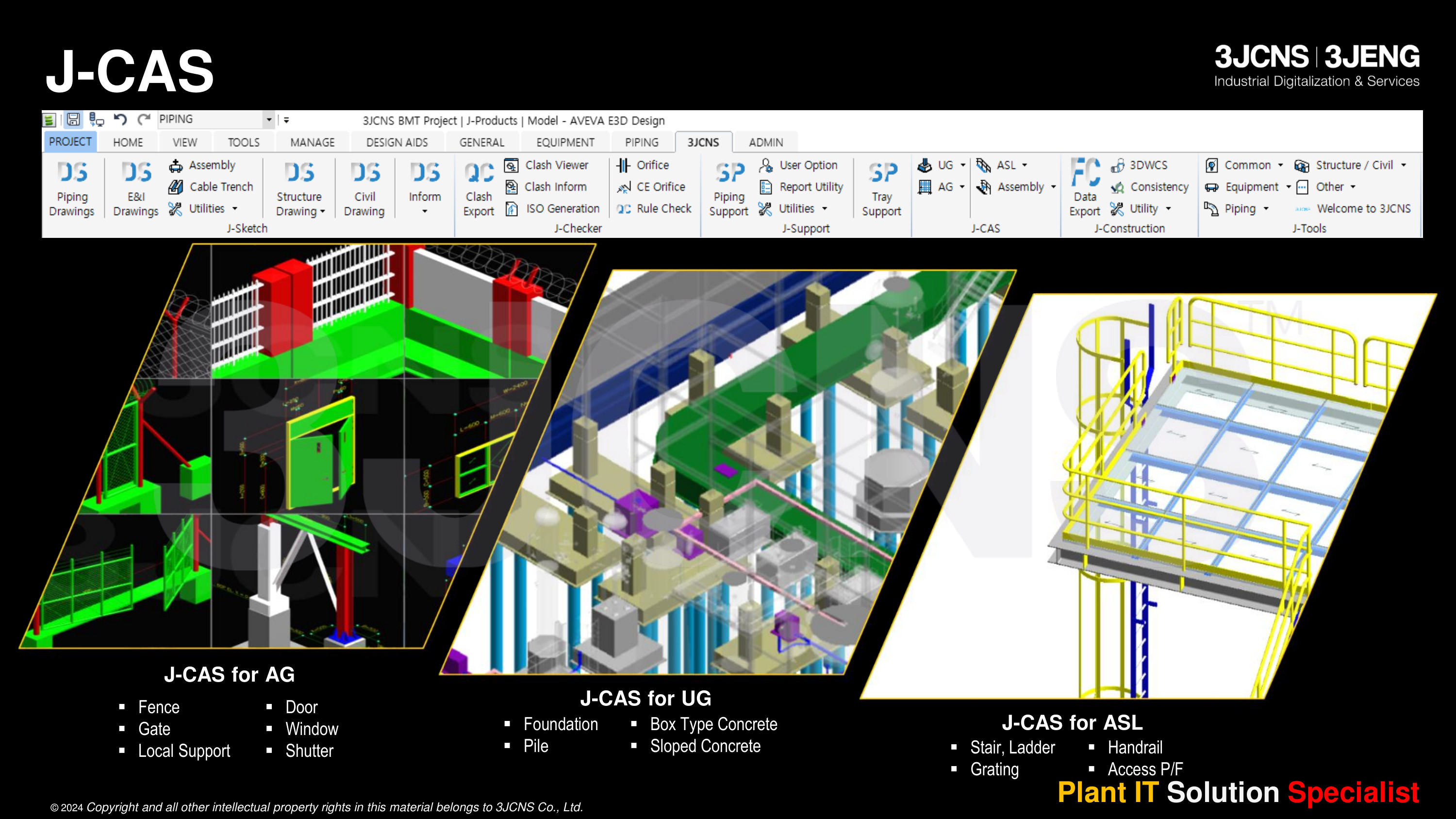Viewport: 1456px width, 819px height.
Task: Click the 3DWCS tool
Action: coord(1139,165)
